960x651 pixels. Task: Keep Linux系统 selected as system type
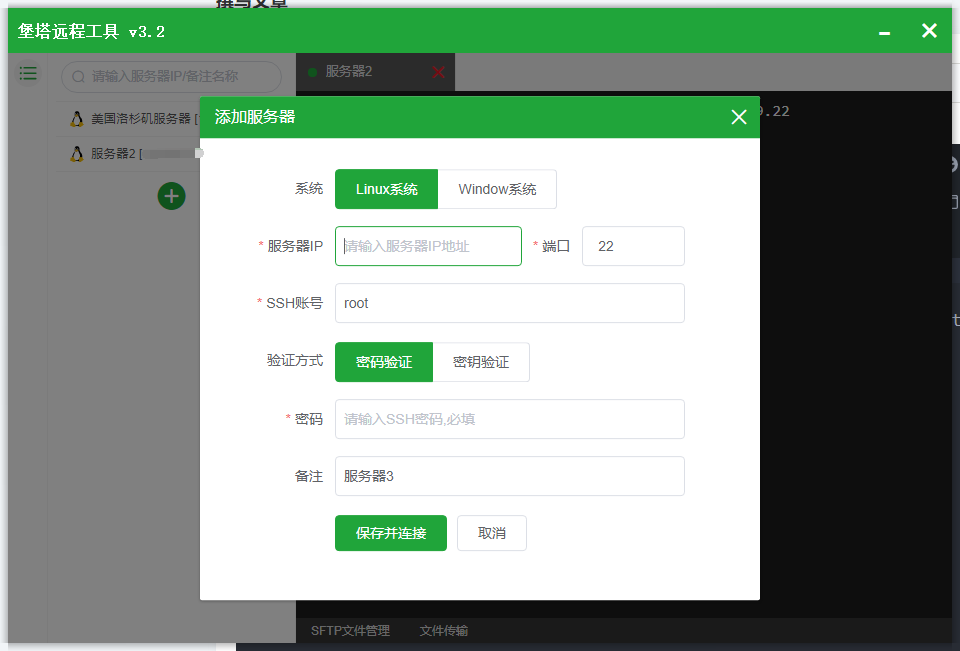click(386, 189)
